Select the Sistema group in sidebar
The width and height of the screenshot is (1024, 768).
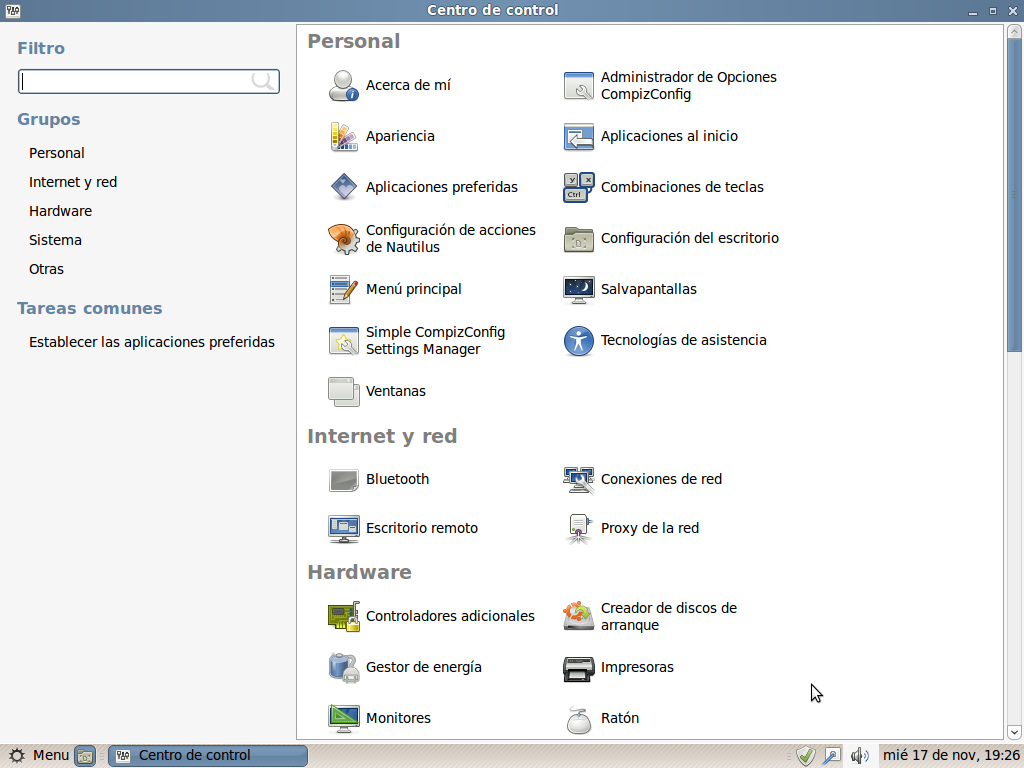point(55,240)
